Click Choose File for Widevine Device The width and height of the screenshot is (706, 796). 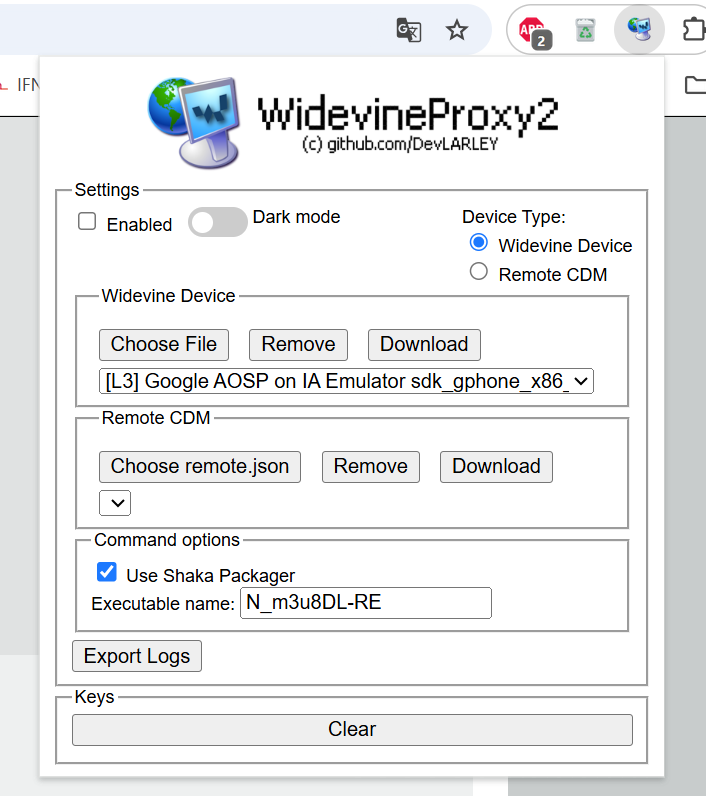click(164, 345)
